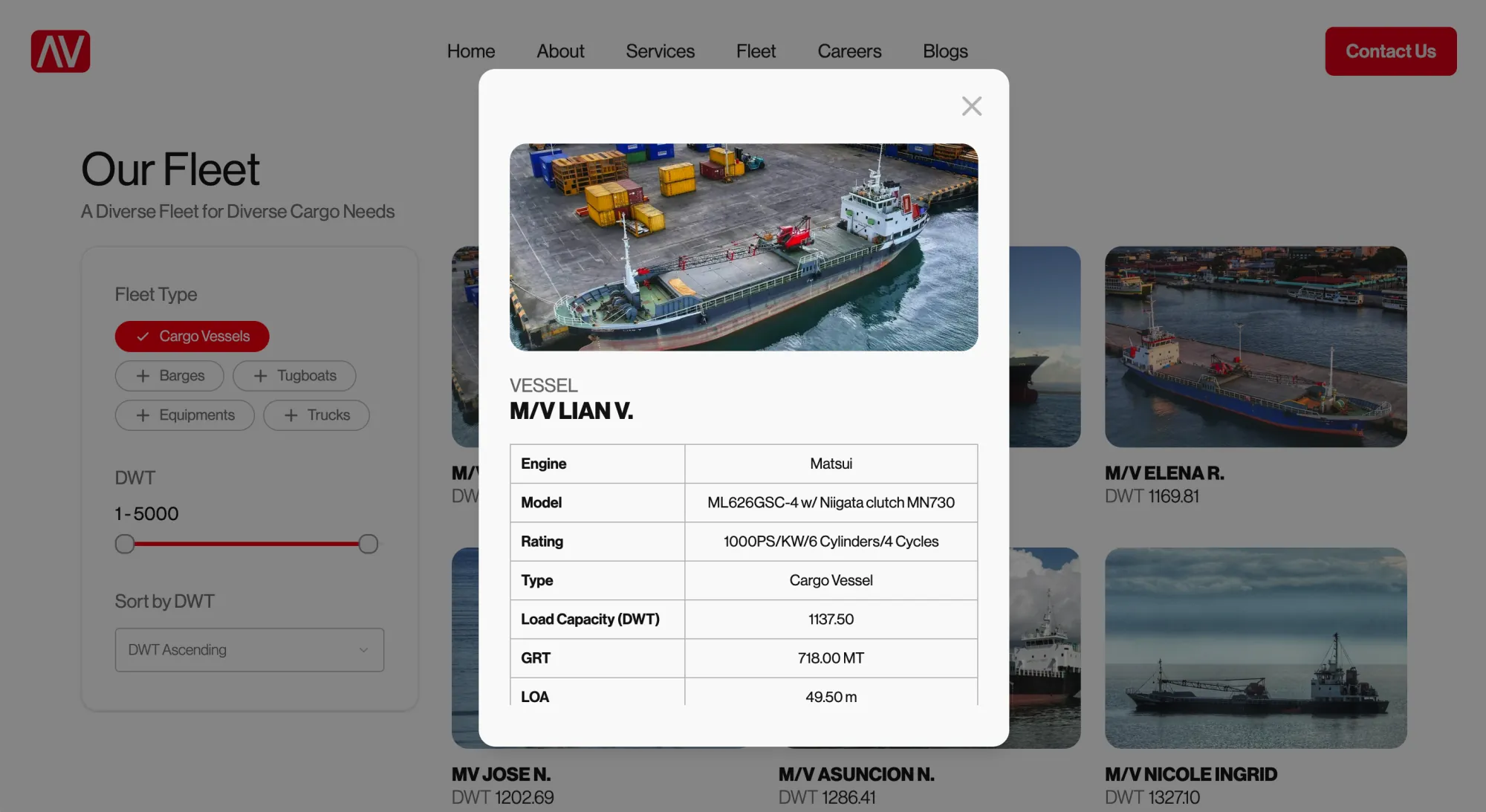The image size is (1486, 812).
Task: Toggle the Tugboats fleet filter
Action: (294, 376)
